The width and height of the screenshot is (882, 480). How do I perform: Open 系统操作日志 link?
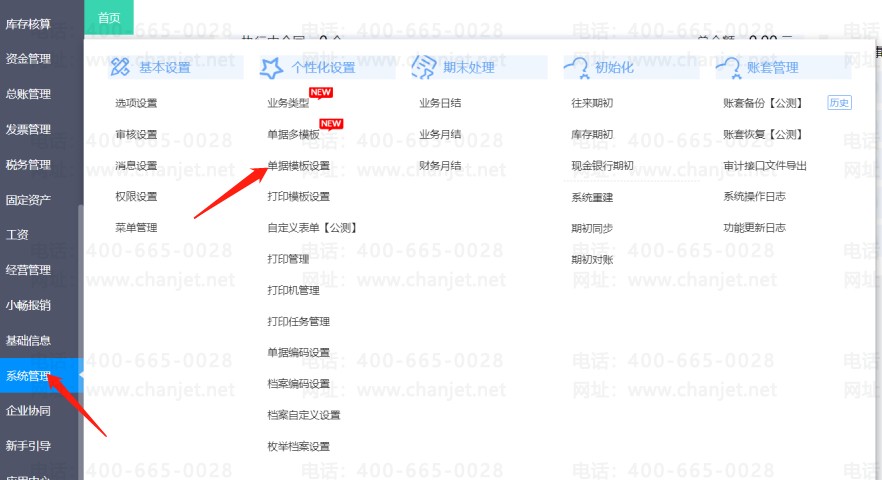pyautogui.click(x=754, y=196)
